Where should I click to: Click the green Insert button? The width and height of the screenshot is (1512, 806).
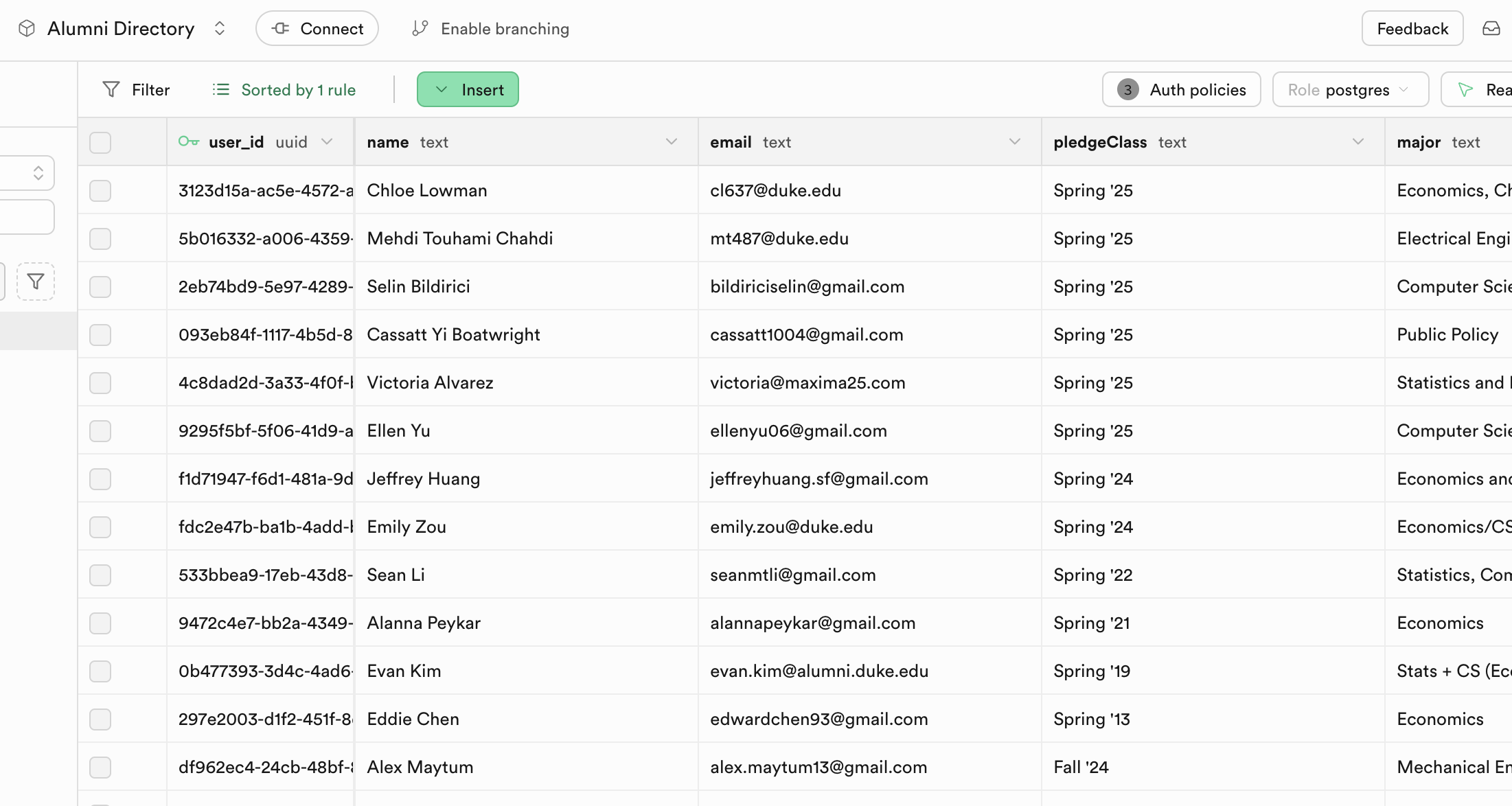point(468,89)
